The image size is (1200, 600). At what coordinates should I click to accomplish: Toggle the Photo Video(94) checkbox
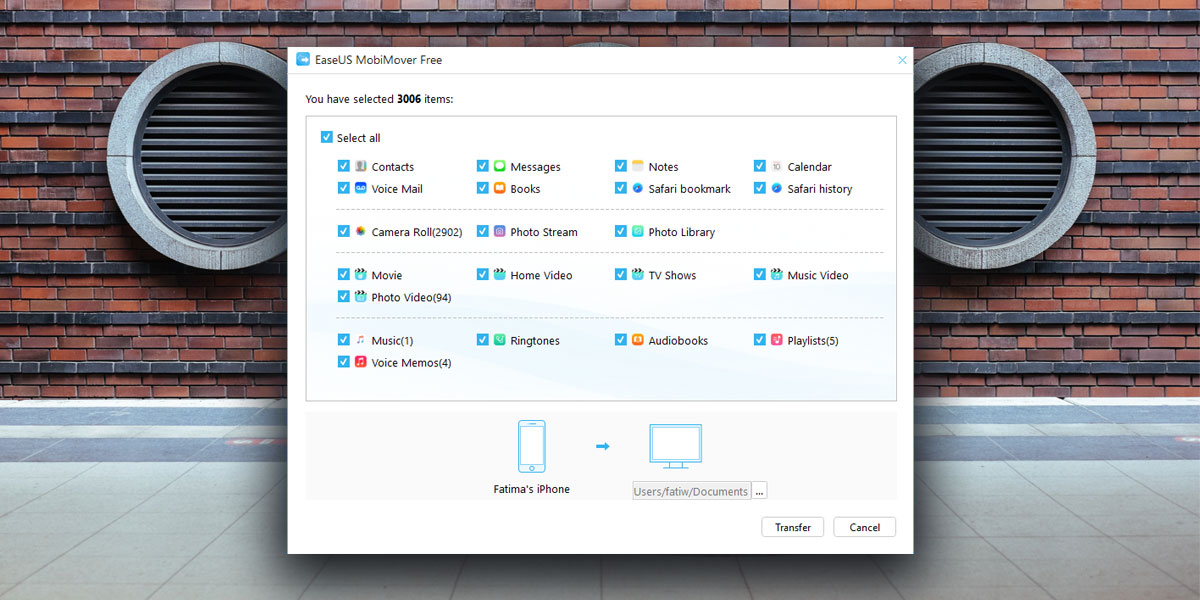[343, 296]
